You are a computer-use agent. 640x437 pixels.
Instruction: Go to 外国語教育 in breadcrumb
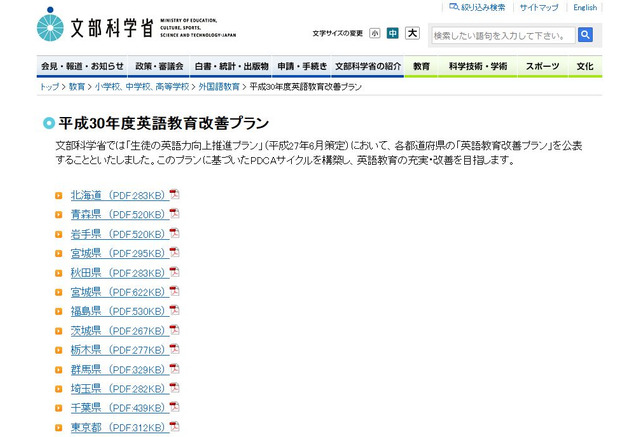[219, 87]
